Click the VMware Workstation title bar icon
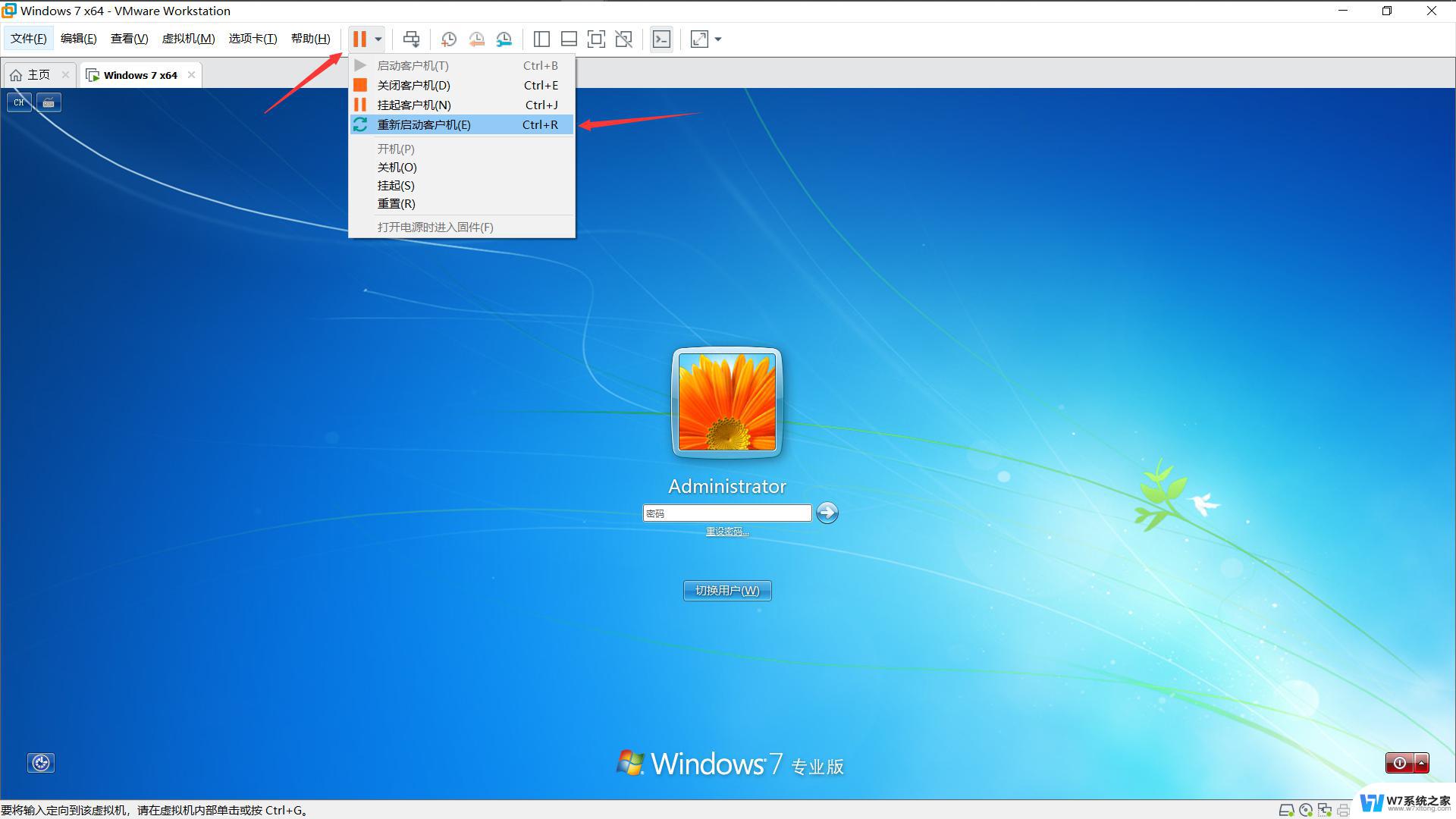The image size is (1456, 819). pyautogui.click(x=9, y=11)
